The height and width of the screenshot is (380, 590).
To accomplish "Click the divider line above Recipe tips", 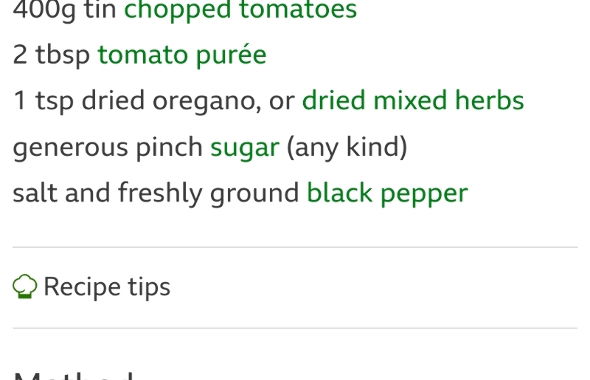I will (295, 247).
